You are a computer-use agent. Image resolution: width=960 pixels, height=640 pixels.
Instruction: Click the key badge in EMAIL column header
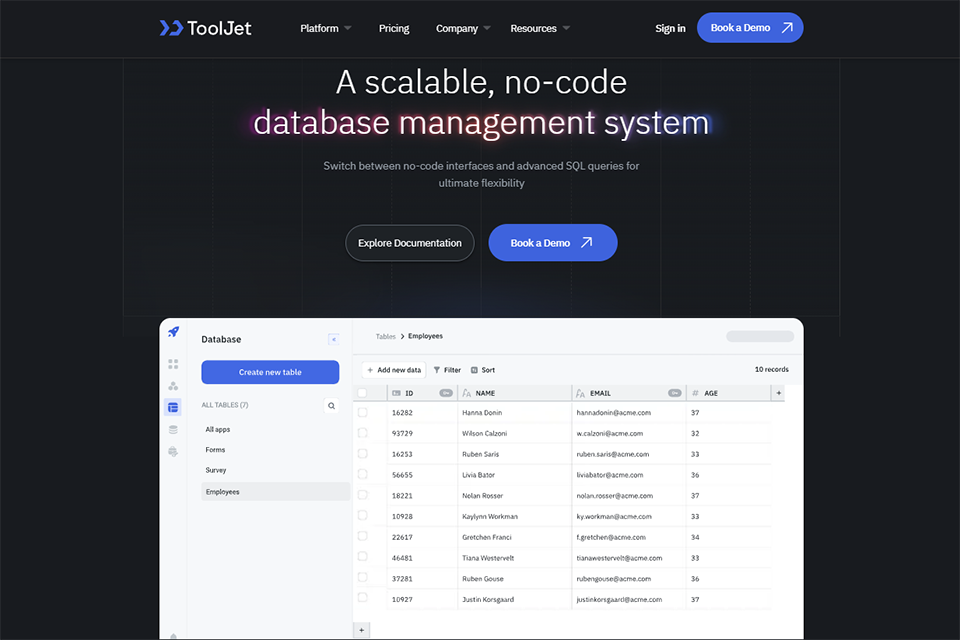[x=674, y=393]
